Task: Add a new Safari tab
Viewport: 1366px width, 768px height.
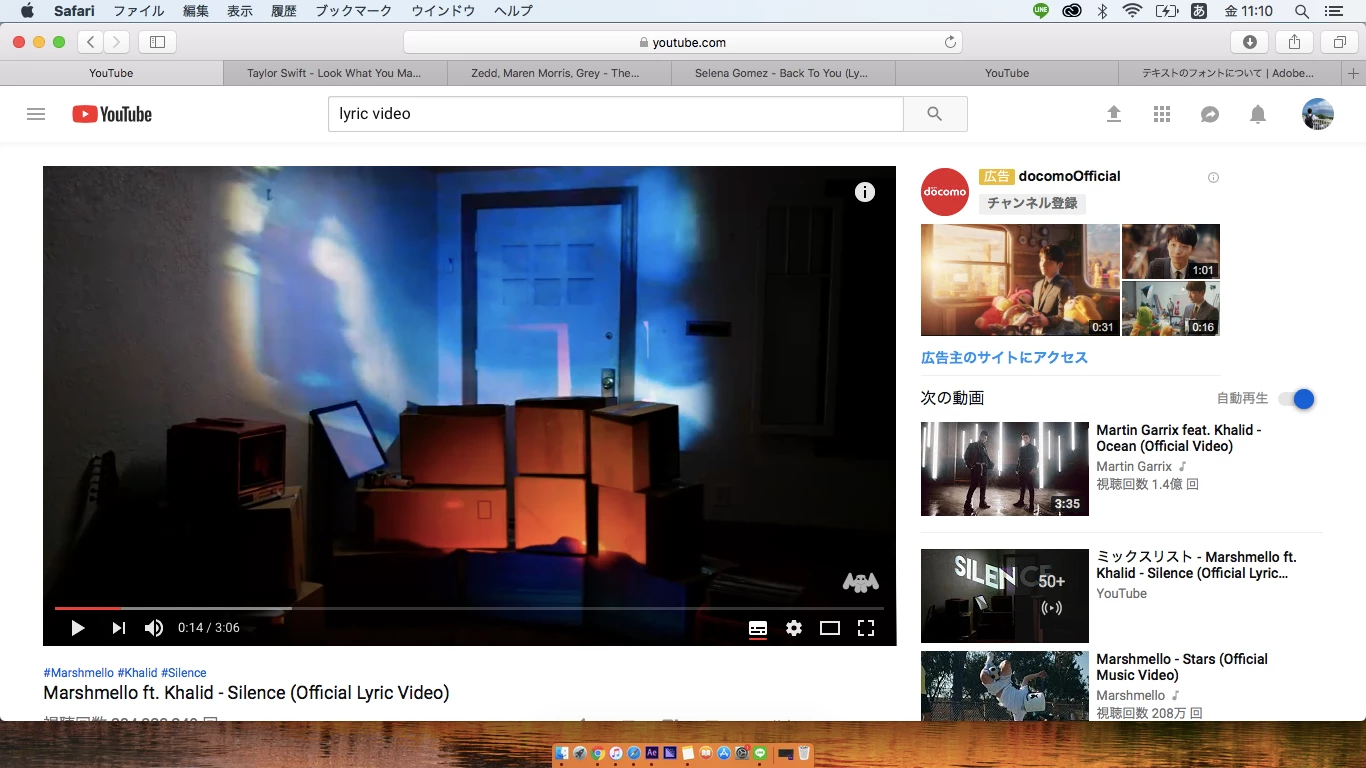Action: [1354, 73]
